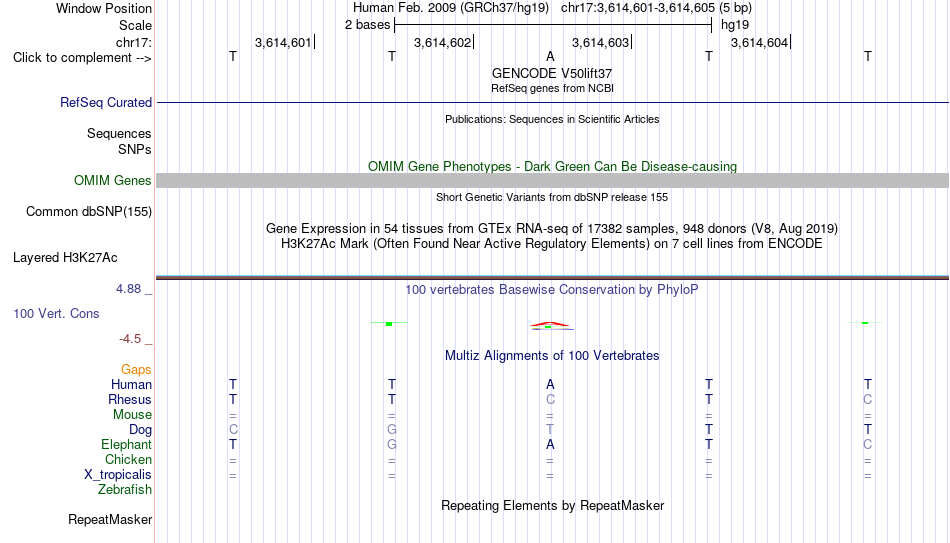Click the Rhesus C base under Human A

[550, 399]
